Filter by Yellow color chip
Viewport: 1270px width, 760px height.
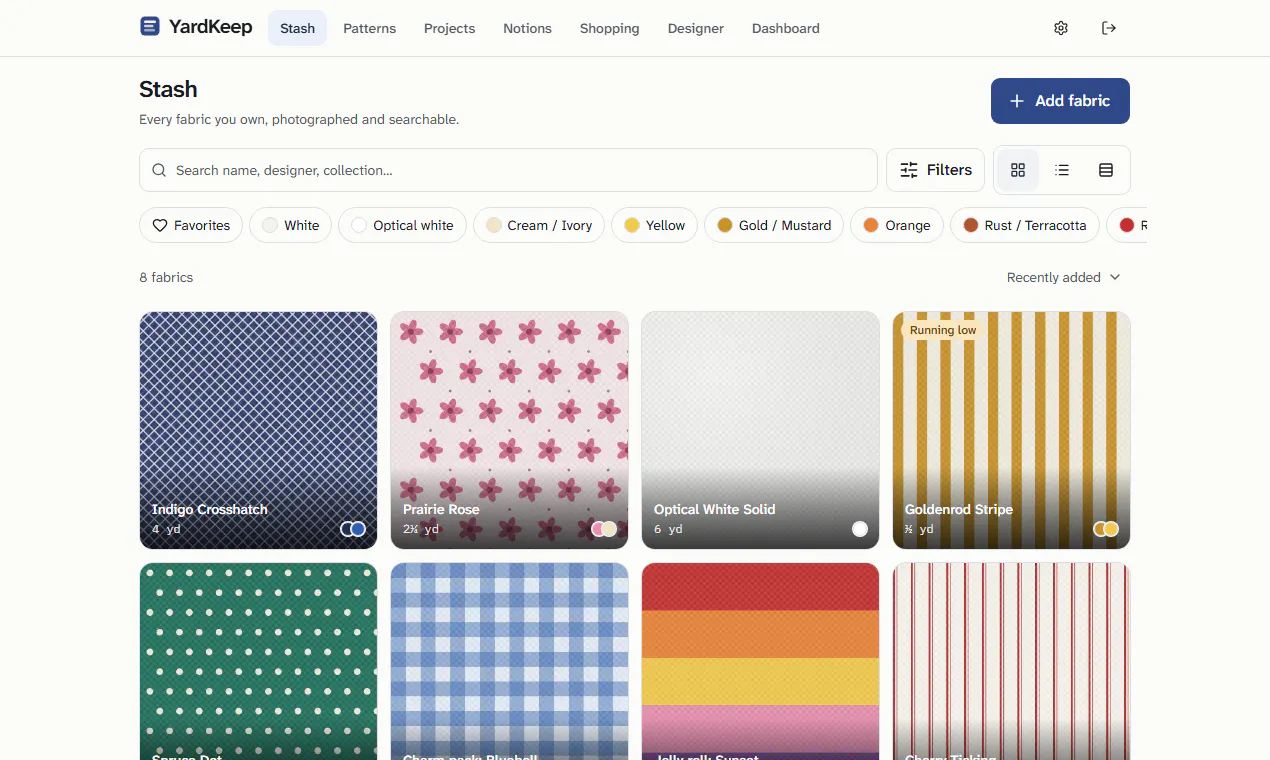pyautogui.click(x=654, y=225)
